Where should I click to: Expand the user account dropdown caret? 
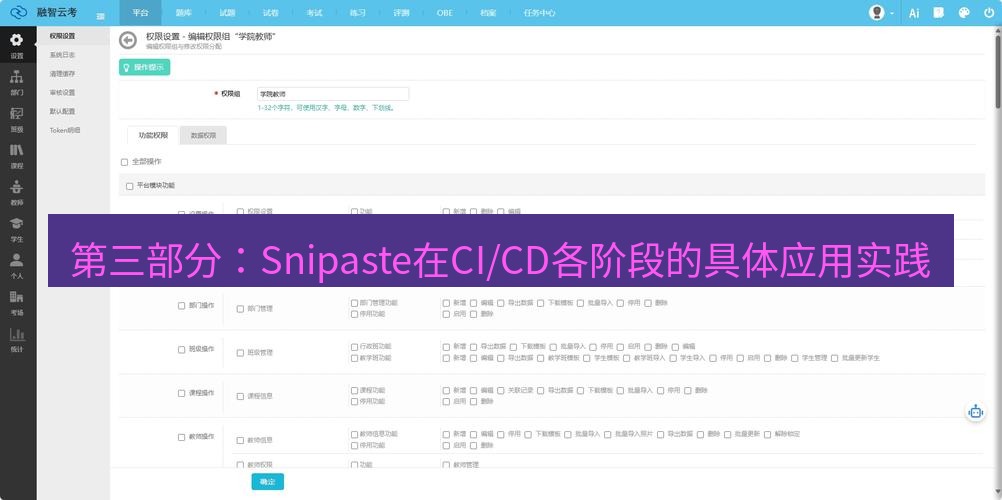(x=891, y=13)
